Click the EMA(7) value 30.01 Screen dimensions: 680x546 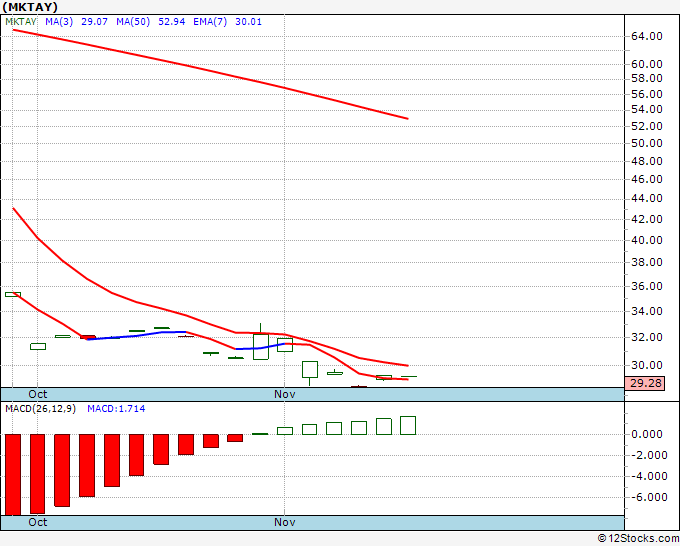248,22
